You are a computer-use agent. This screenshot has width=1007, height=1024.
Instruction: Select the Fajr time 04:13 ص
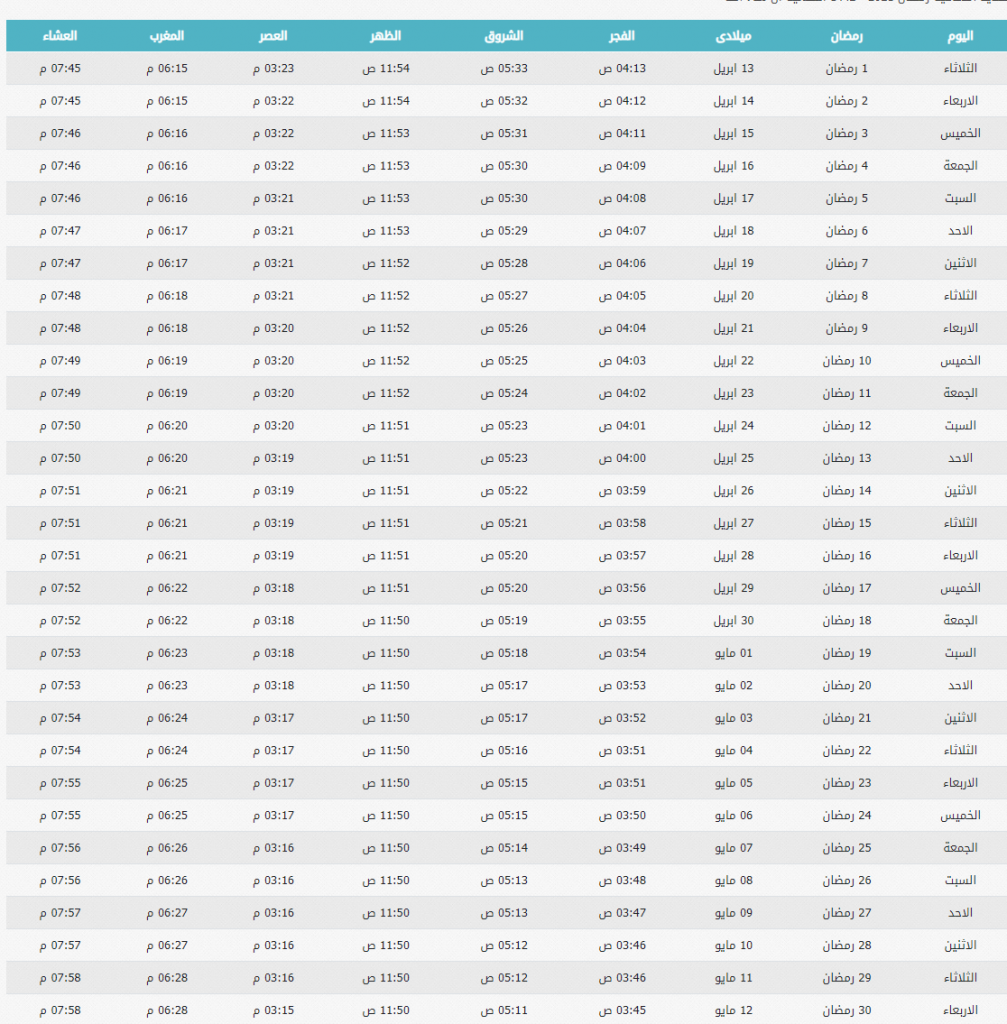pos(622,69)
